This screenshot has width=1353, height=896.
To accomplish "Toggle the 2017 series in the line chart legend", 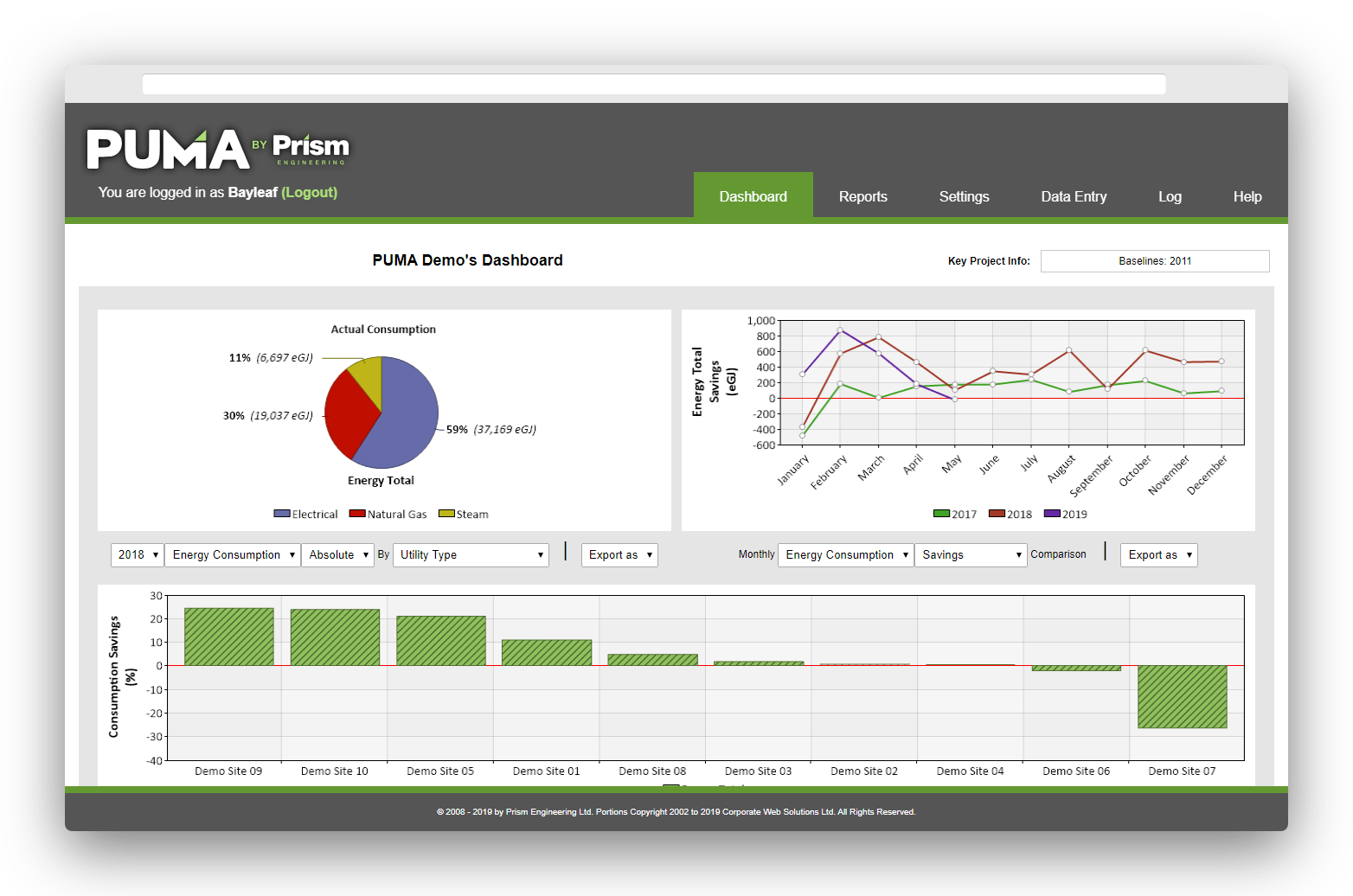I will pos(955,513).
